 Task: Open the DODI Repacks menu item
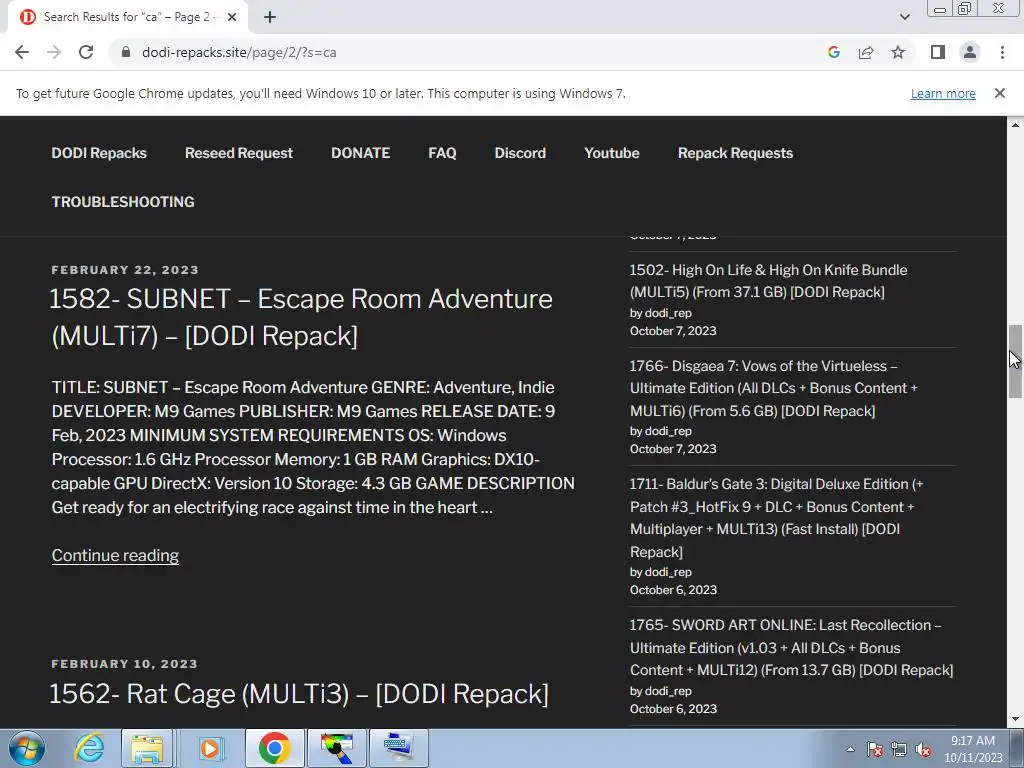pyautogui.click(x=99, y=153)
